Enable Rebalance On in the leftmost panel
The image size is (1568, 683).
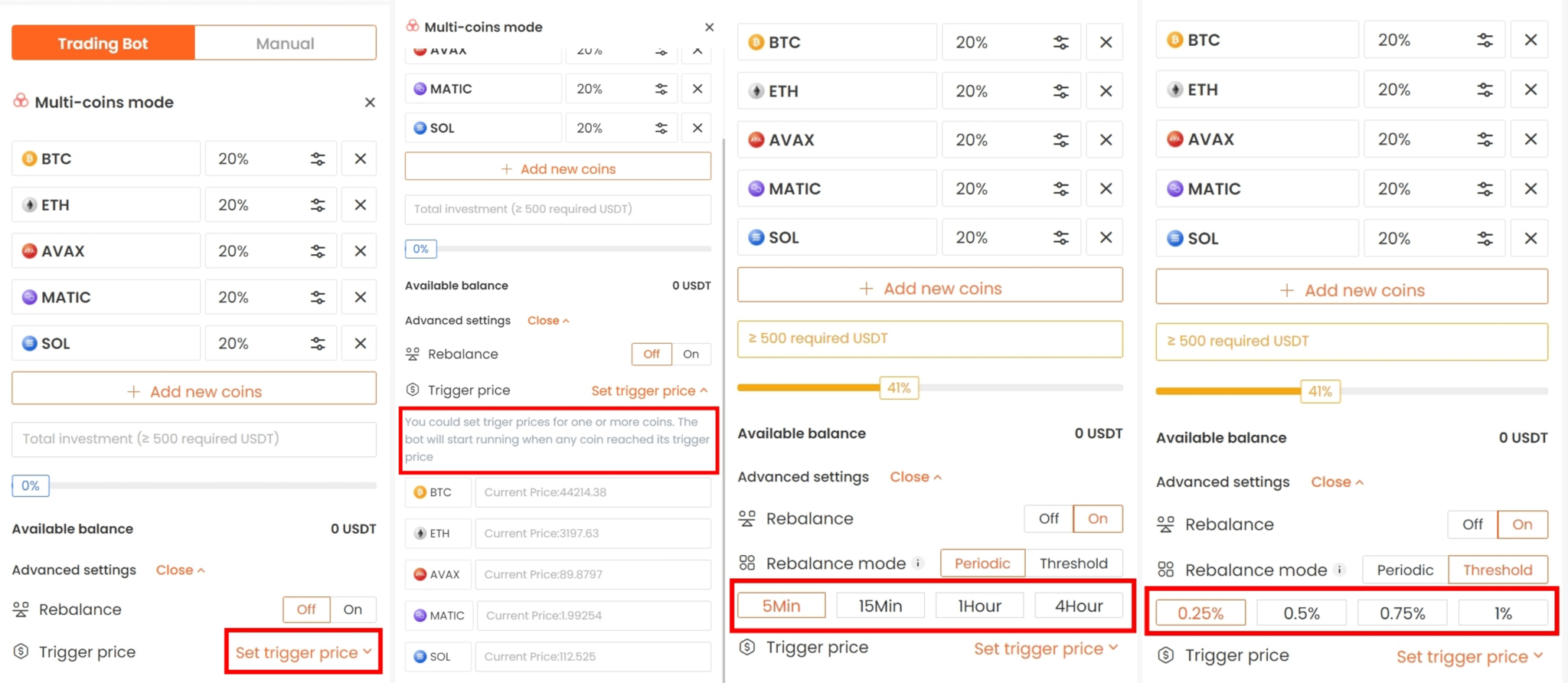(x=353, y=609)
